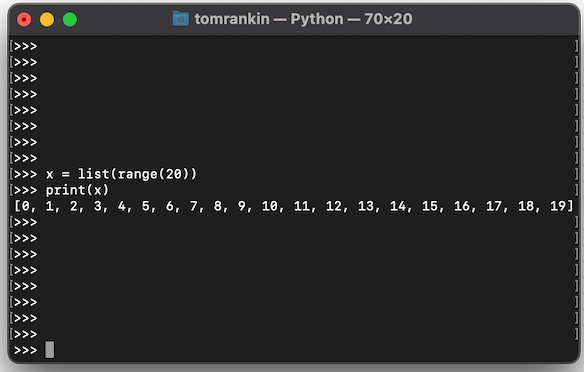The width and height of the screenshot is (584, 372).
Task: Click the 'print(x)' command line
Action: tap(77, 190)
